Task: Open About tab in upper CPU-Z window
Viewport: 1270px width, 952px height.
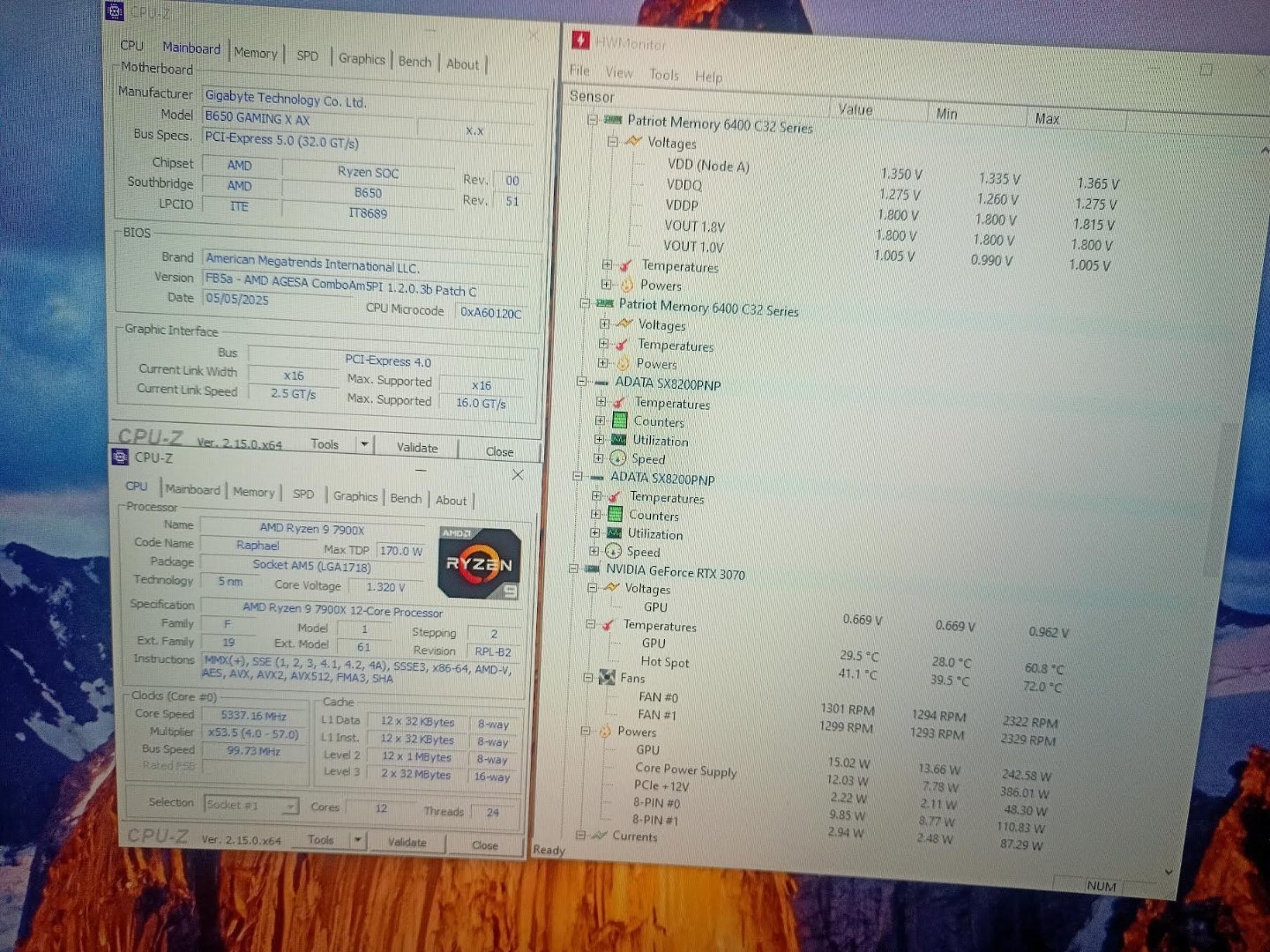Action: (x=463, y=64)
